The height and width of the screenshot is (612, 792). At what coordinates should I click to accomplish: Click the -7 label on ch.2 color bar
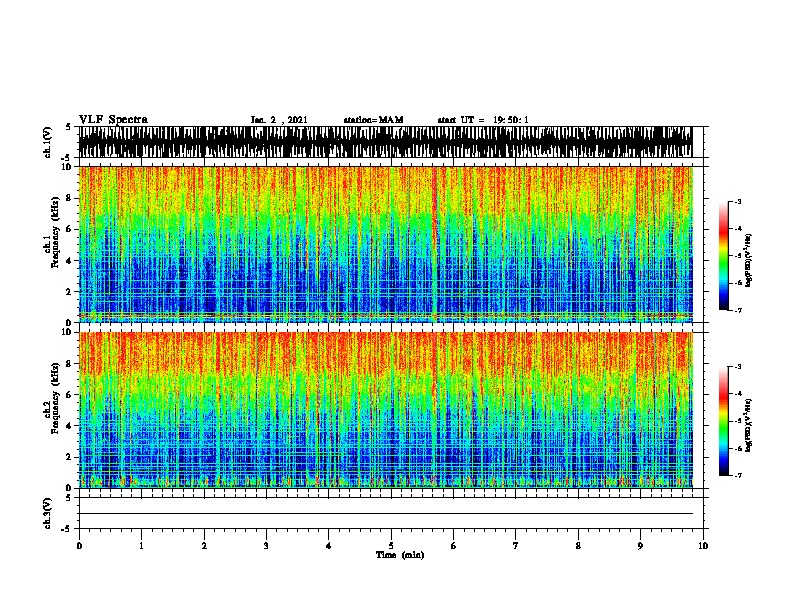point(738,475)
